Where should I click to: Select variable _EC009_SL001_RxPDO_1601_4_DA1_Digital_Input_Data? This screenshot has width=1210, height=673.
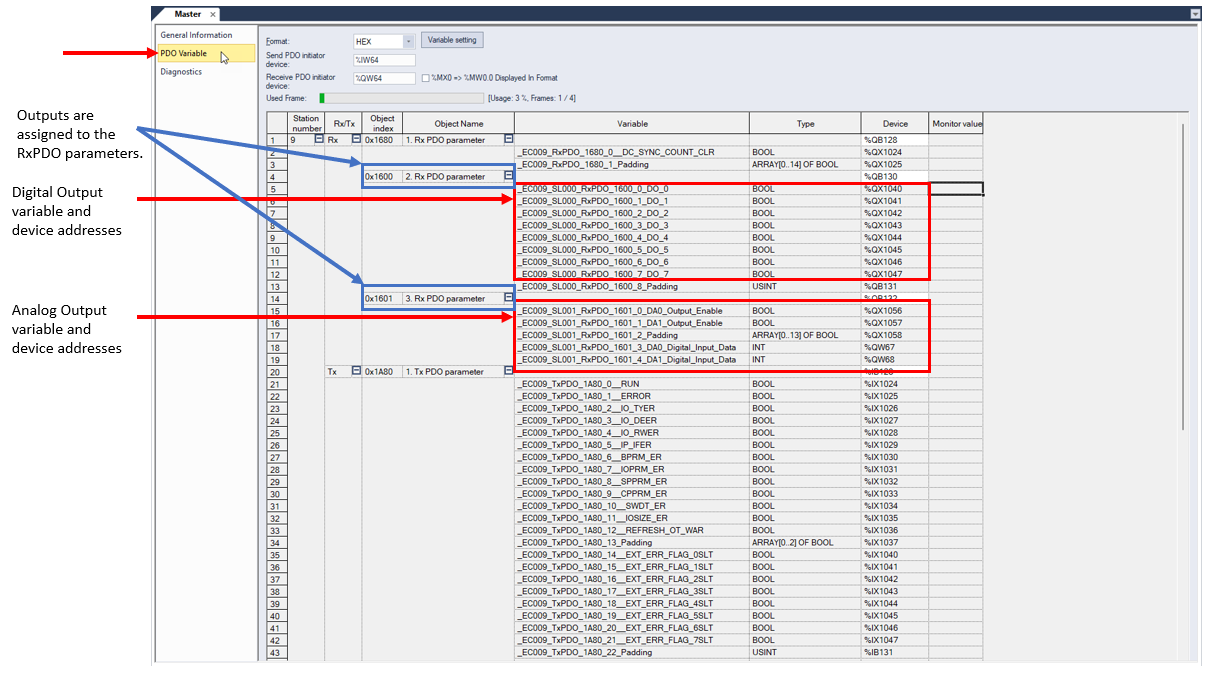tap(632, 359)
